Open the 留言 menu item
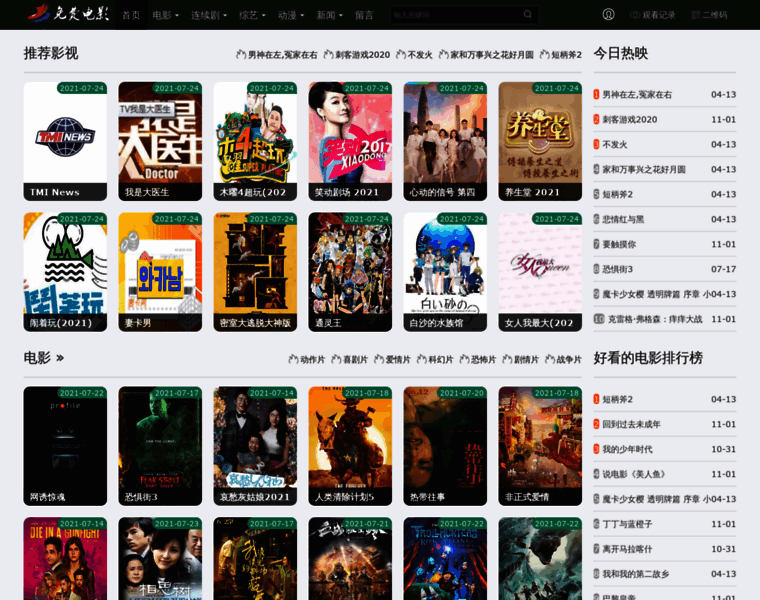 coord(364,15)
